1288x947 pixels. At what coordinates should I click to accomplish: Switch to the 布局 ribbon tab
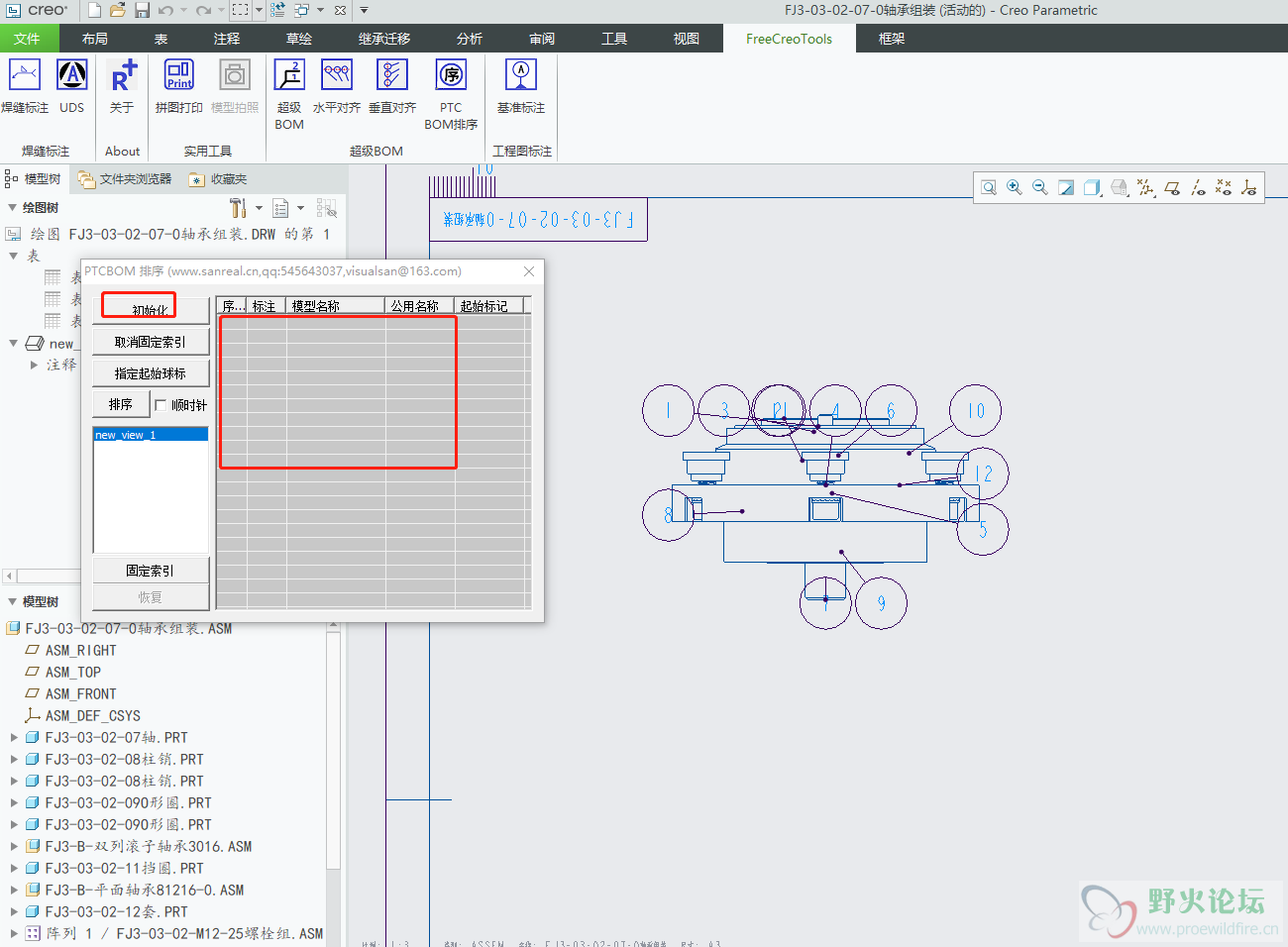click(x=95, y=39)
